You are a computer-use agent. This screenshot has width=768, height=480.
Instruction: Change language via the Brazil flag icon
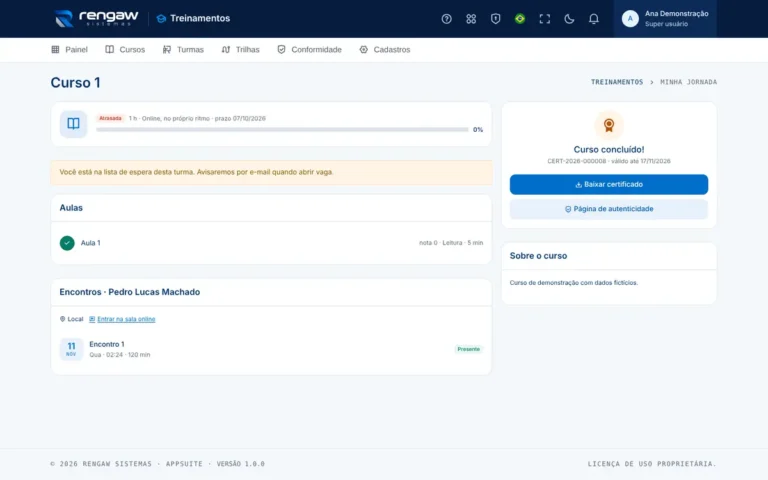(520, 19)
